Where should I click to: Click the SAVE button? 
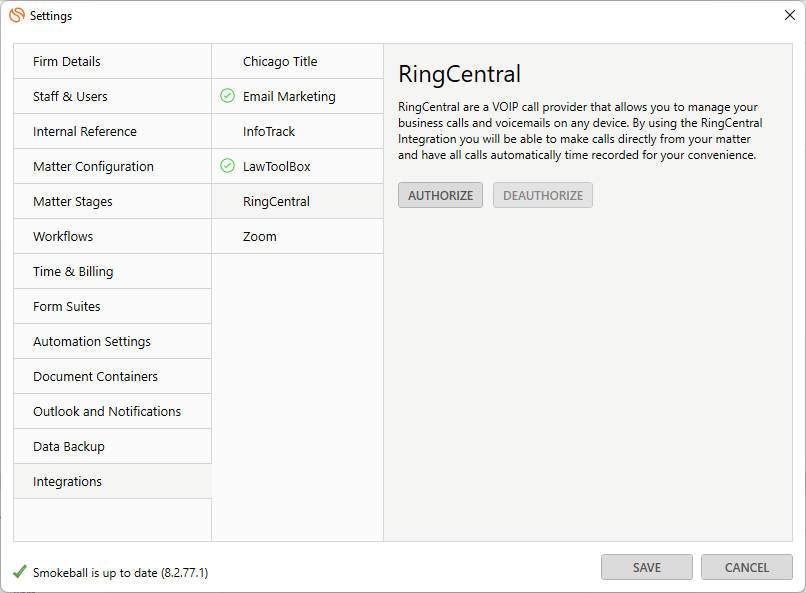(x=646, y=567)
